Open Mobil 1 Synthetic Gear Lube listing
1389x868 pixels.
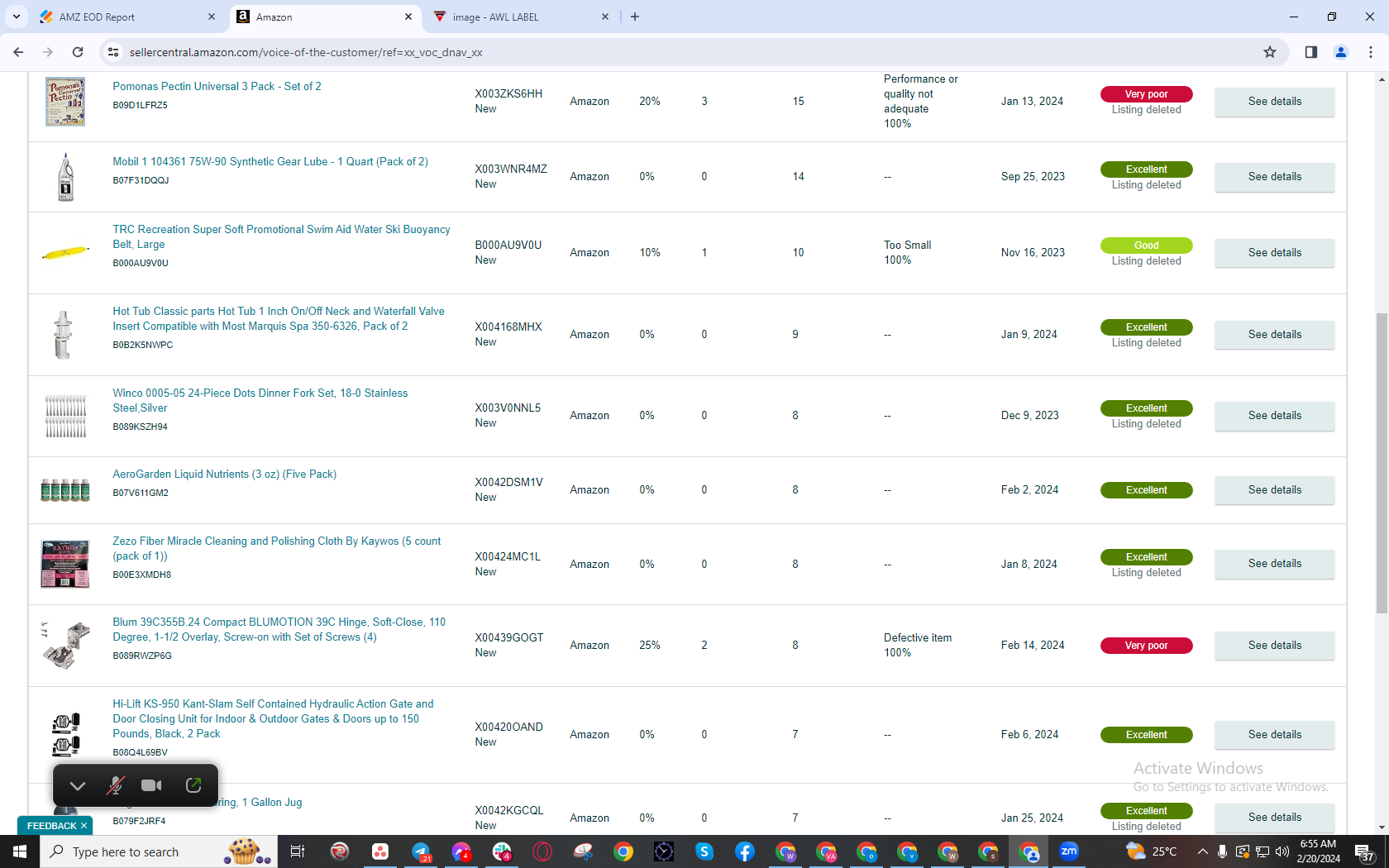coord(270,161)
